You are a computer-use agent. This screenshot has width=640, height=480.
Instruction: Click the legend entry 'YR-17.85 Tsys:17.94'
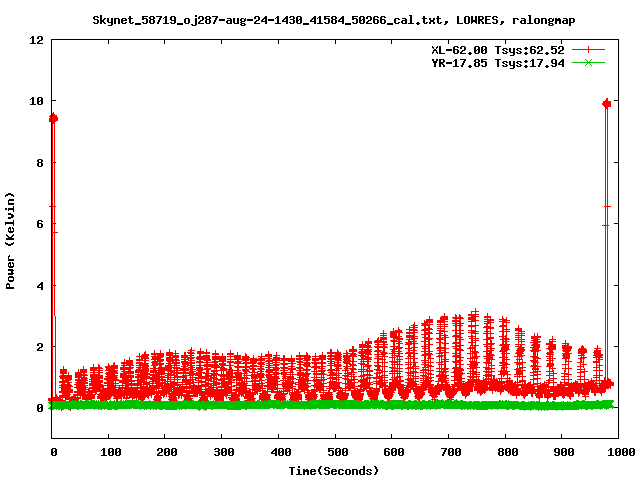(x=498, y=63)
